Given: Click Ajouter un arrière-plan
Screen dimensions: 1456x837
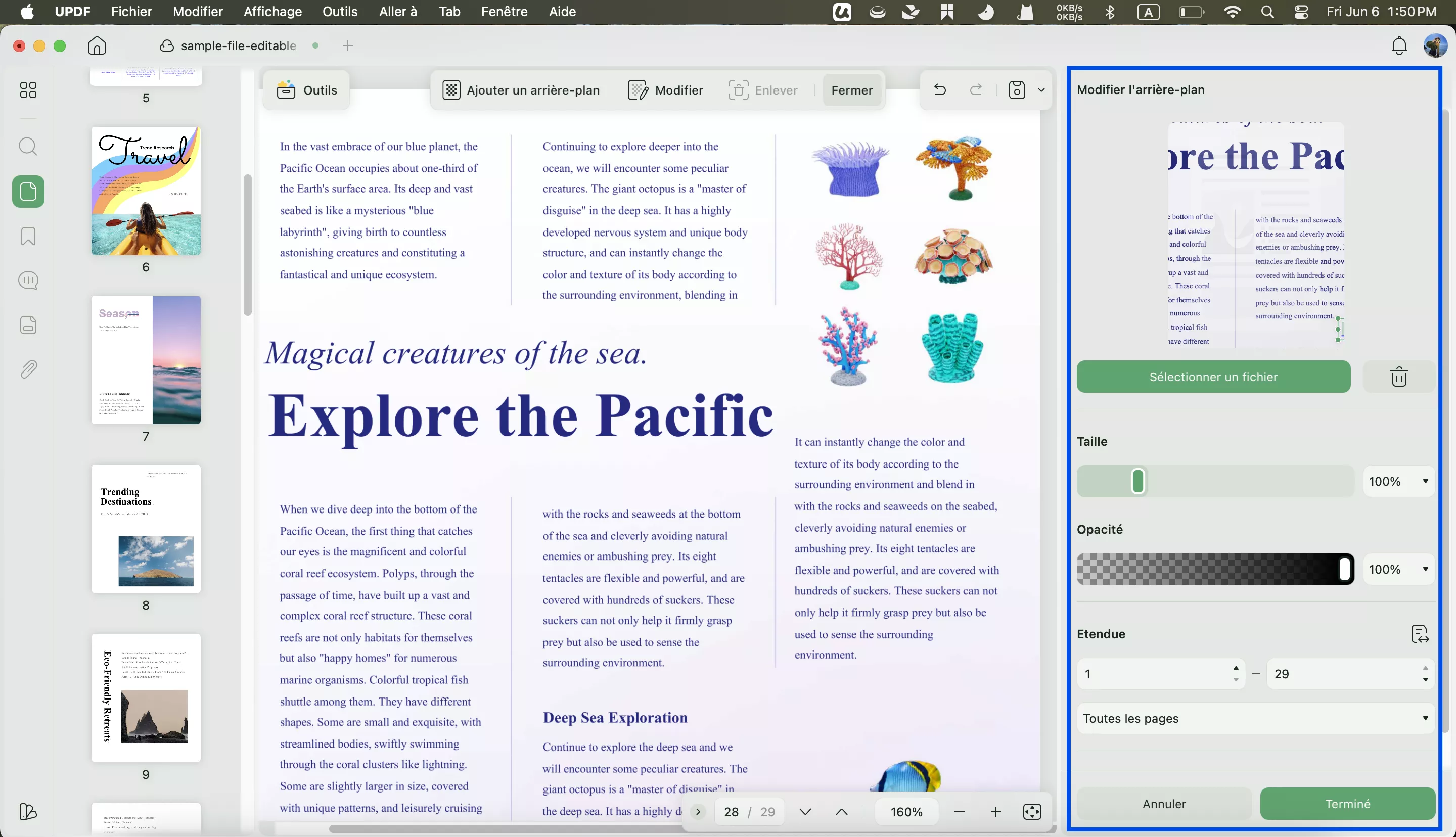Looking at the screenshot, I should click(521, 89).
